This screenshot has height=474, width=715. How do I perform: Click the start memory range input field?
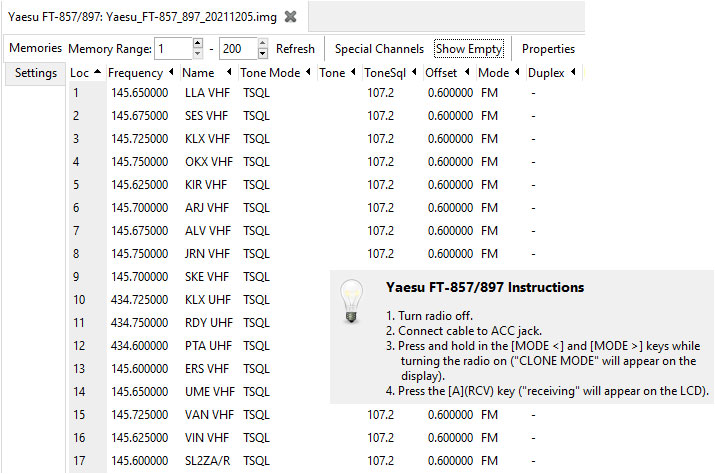[173, 49]
